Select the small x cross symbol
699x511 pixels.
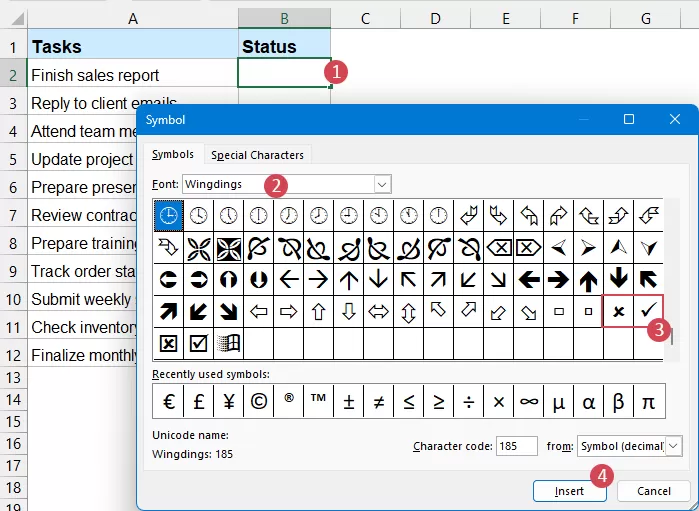coord(618,311)
